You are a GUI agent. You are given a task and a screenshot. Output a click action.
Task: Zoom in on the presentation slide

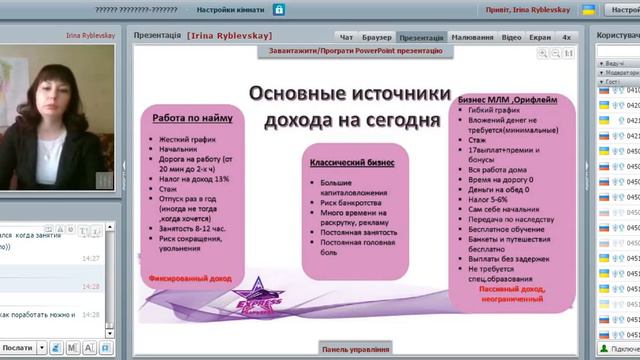[543, 53]
